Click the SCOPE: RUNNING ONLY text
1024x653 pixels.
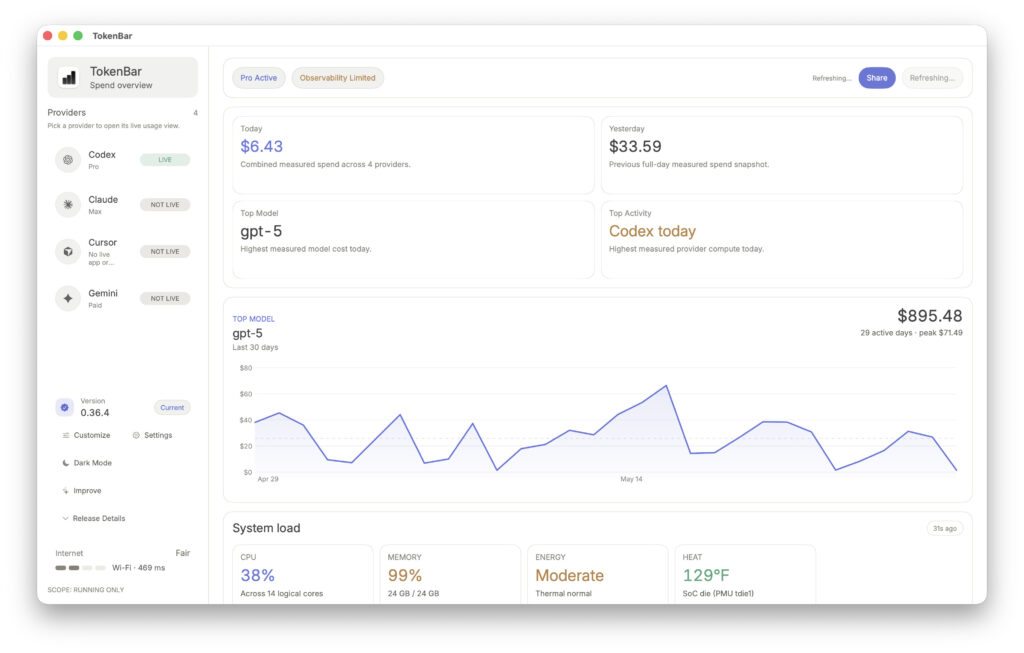[86, 590]
